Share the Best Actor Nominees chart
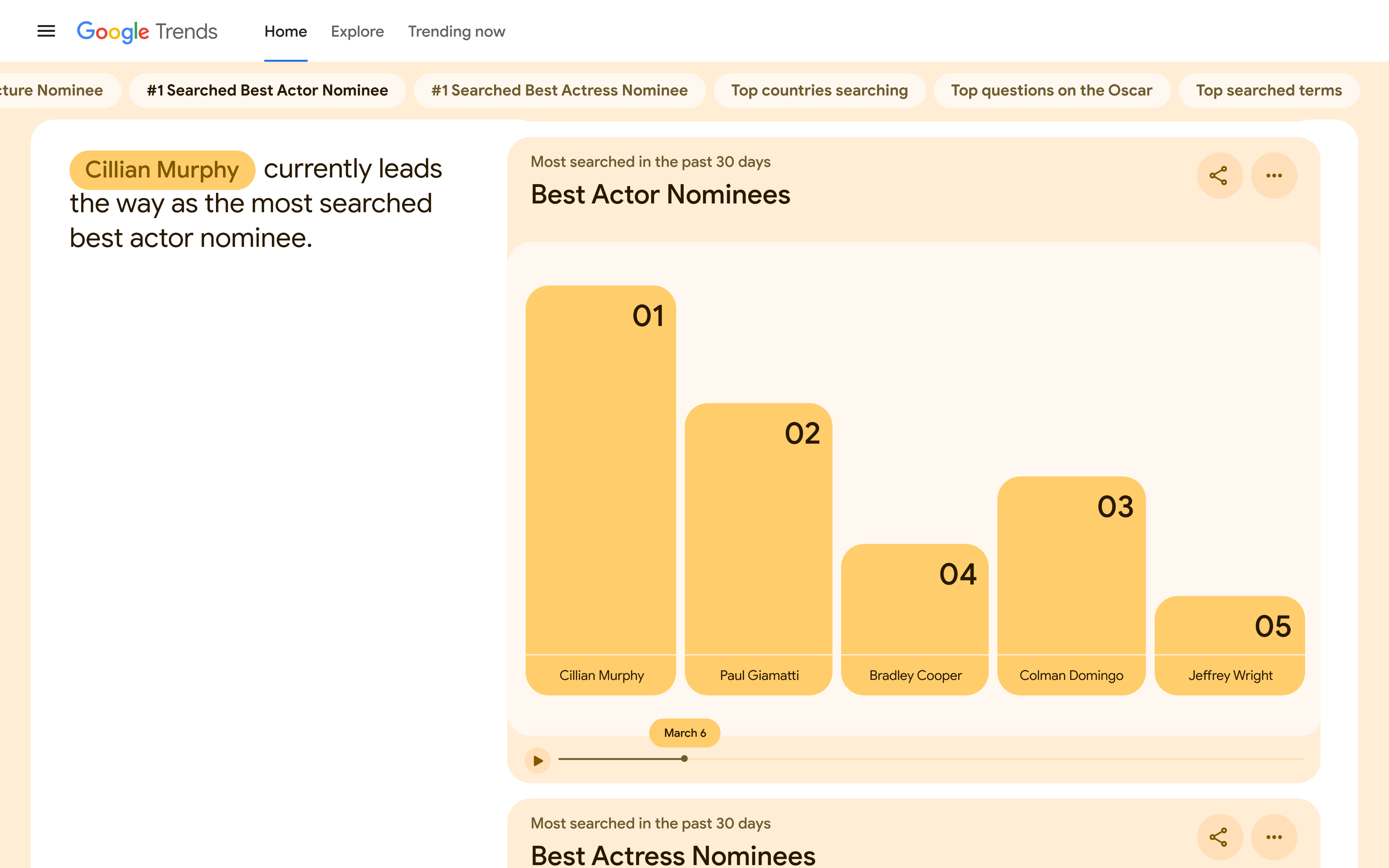 click(1220, 176)
